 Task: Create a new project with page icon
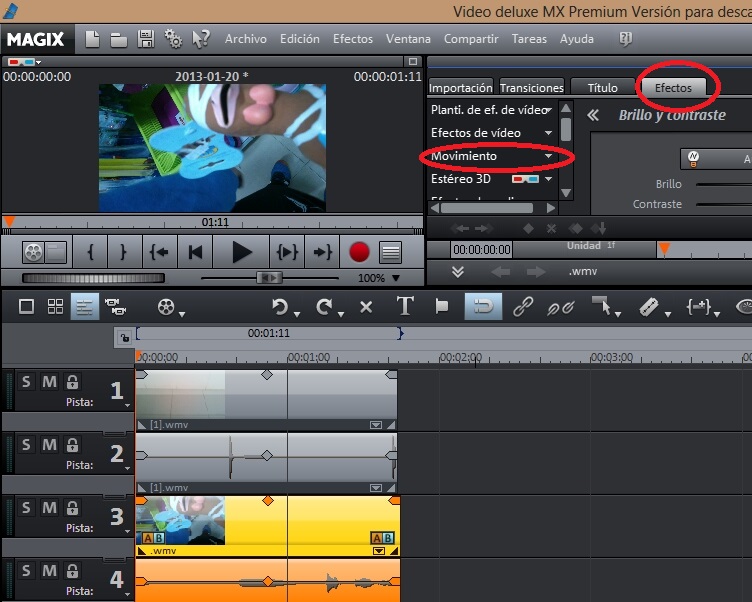(x=92, y=39)
